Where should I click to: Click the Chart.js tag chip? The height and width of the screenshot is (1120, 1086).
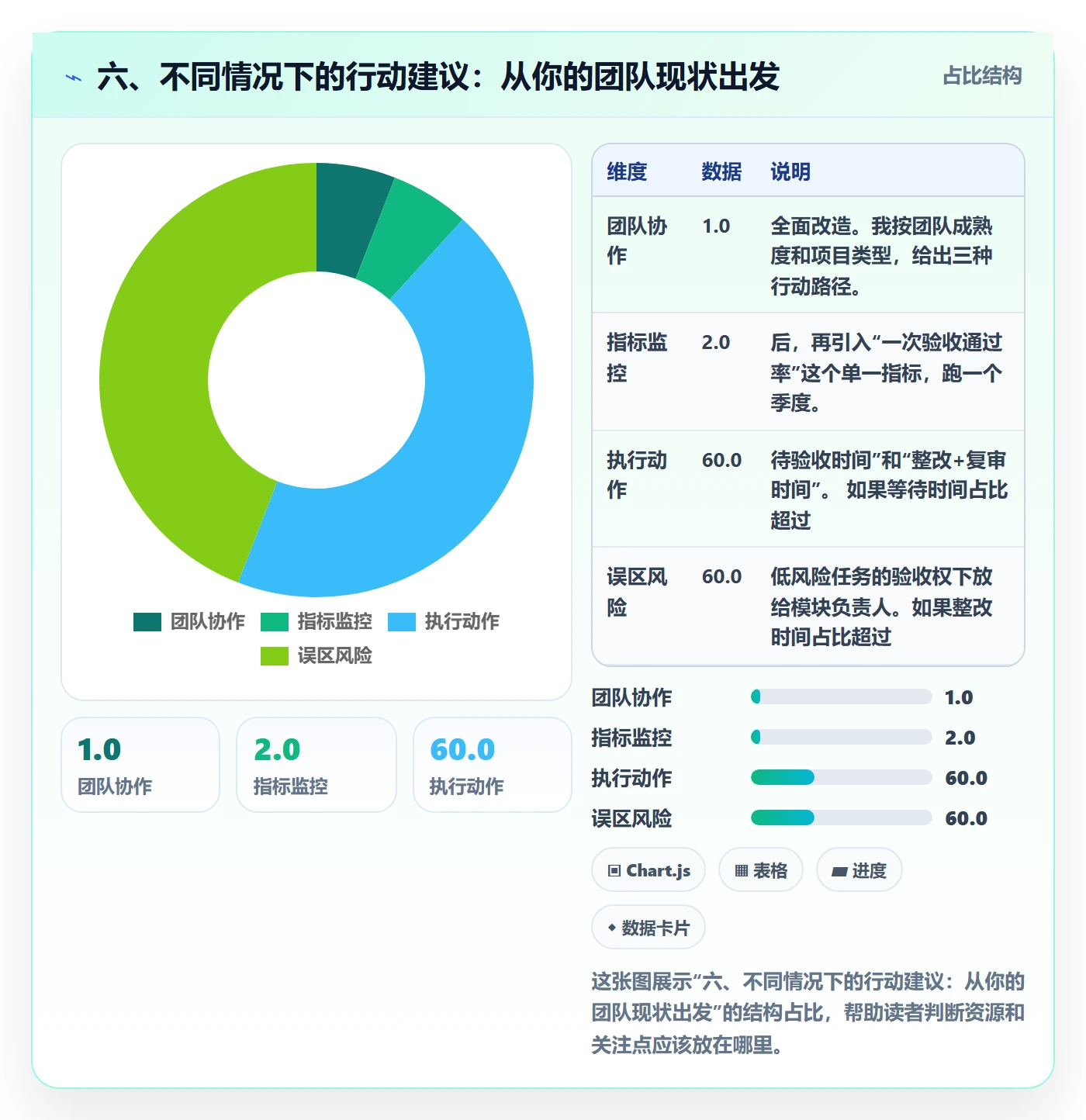click(x=648, y=870)
